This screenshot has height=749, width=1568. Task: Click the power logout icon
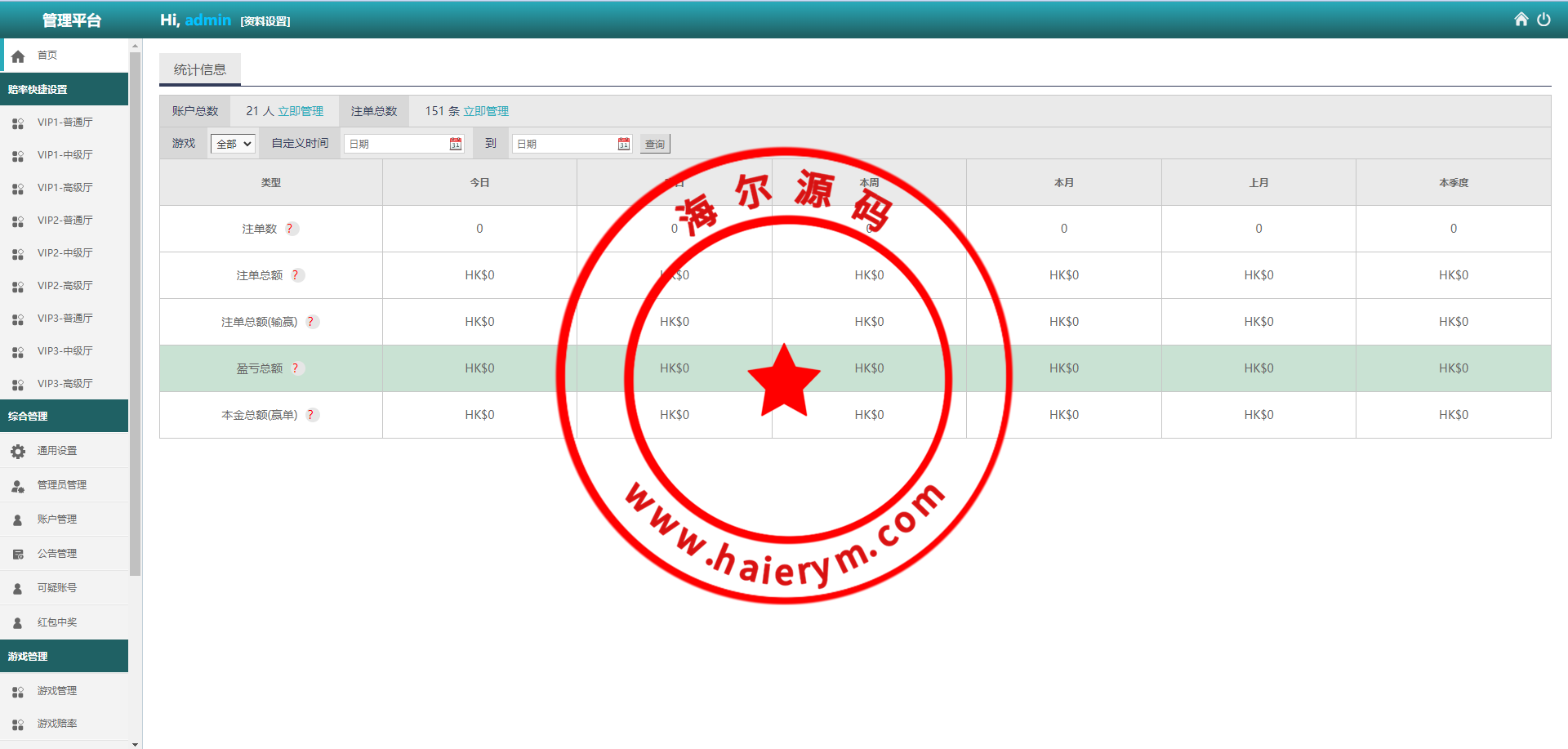(1543, 20)
